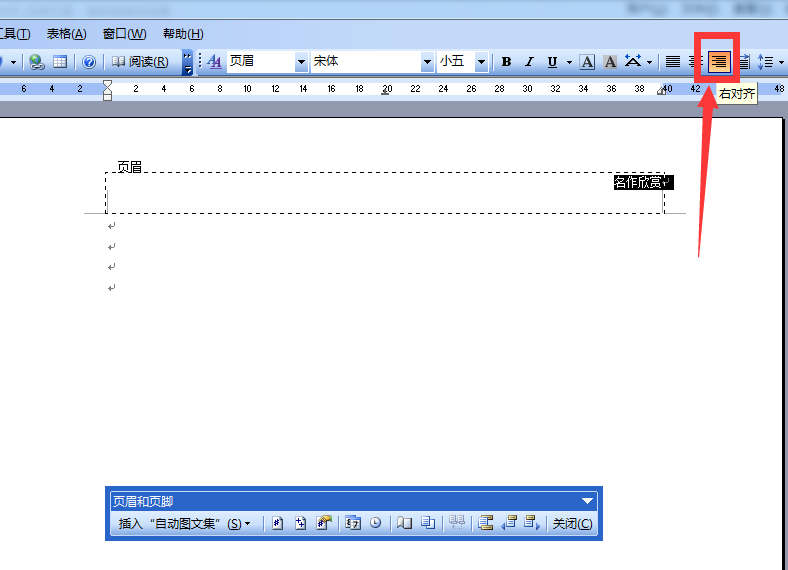The height and width of the screenshot is (570, 788).
Task: Click the left indent marker on ruler
Action: click(108, 96)
